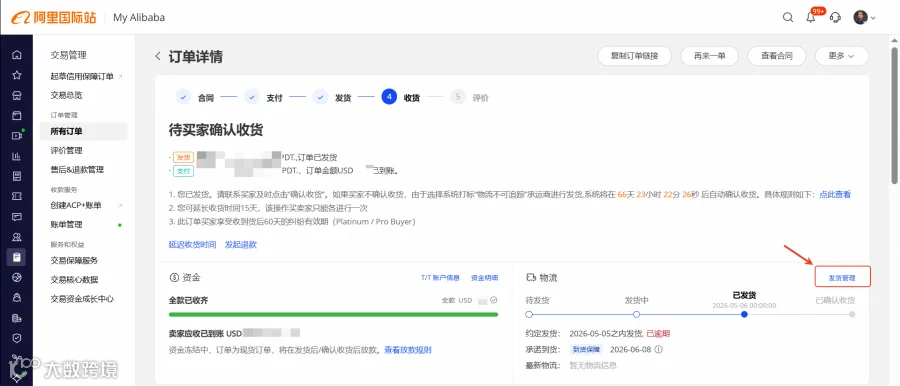Click the 已发货 point on logistics timeline
This screenshot has width=900, height=386.
[744, 314]
